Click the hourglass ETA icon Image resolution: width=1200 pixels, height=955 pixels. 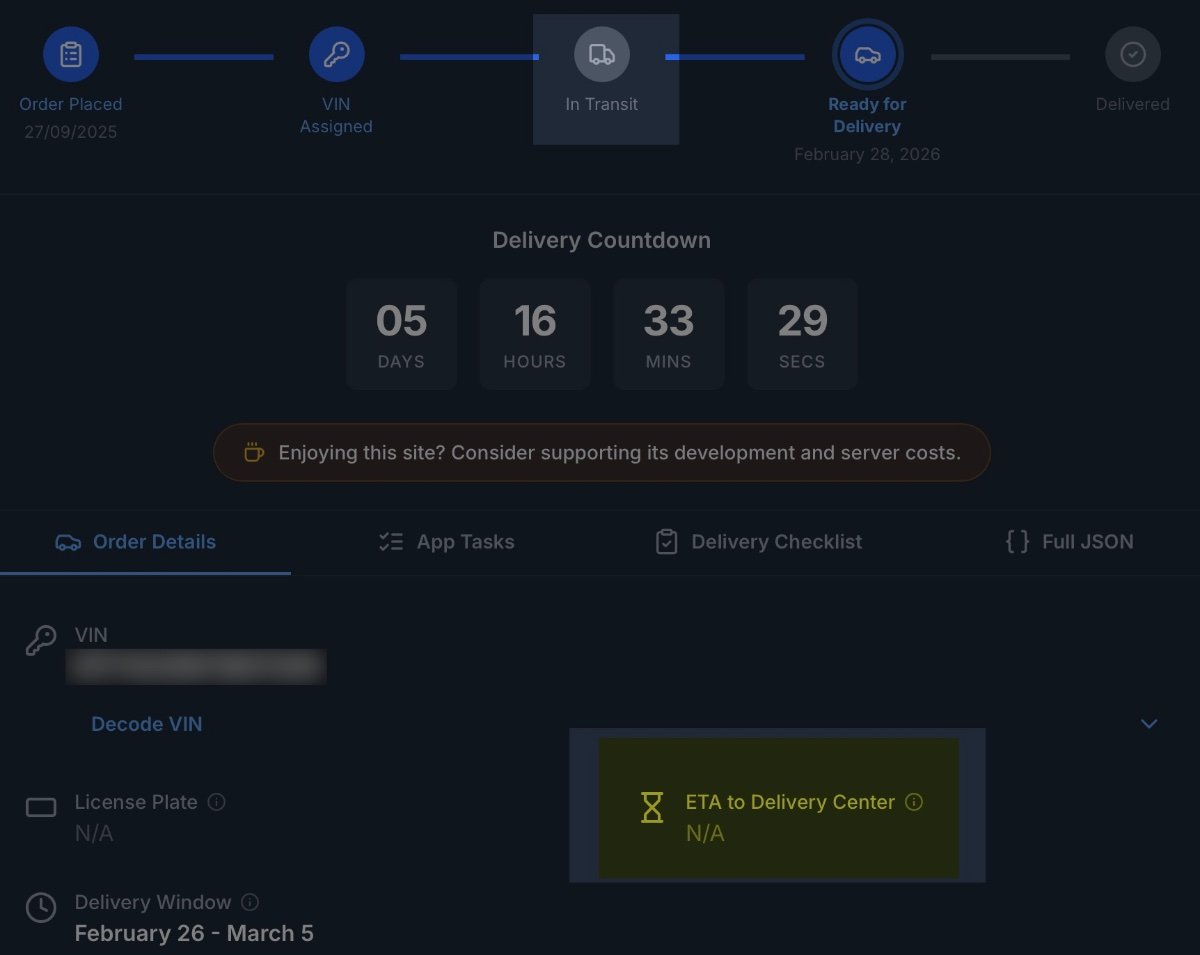[652, 807]
